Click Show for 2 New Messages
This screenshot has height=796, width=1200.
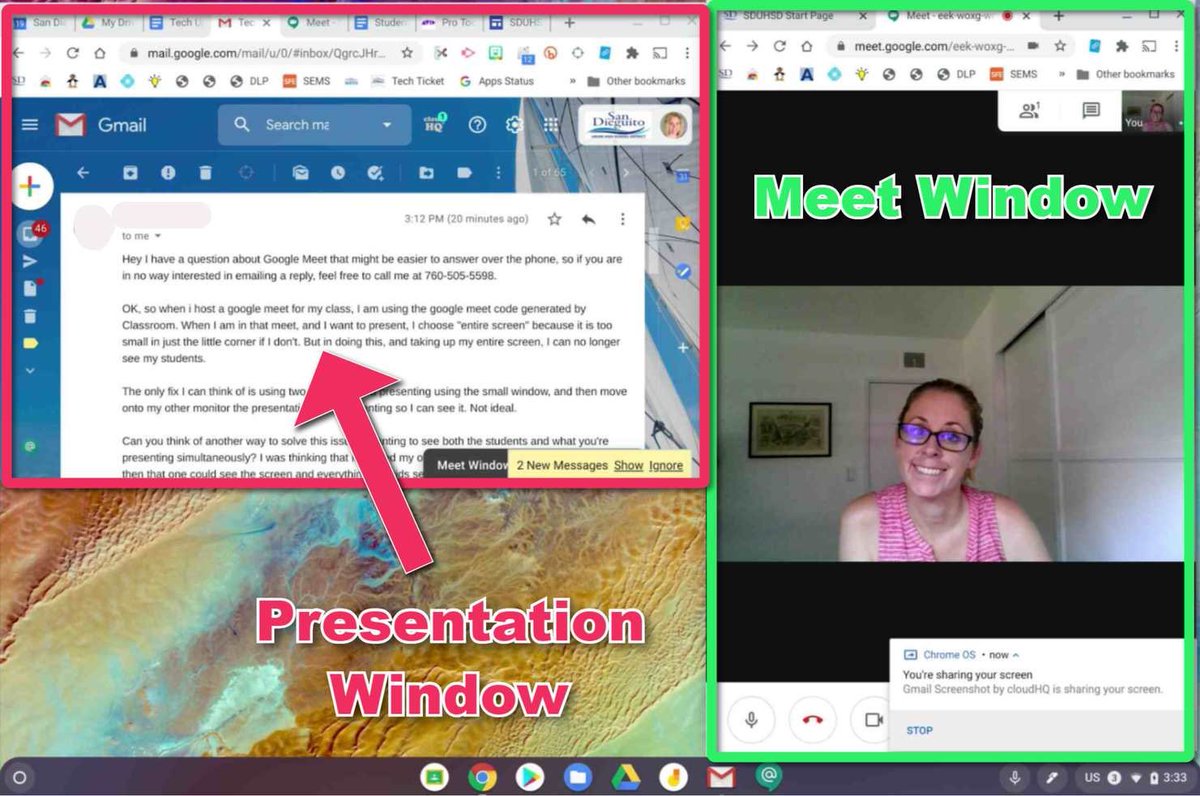point(628,465)
